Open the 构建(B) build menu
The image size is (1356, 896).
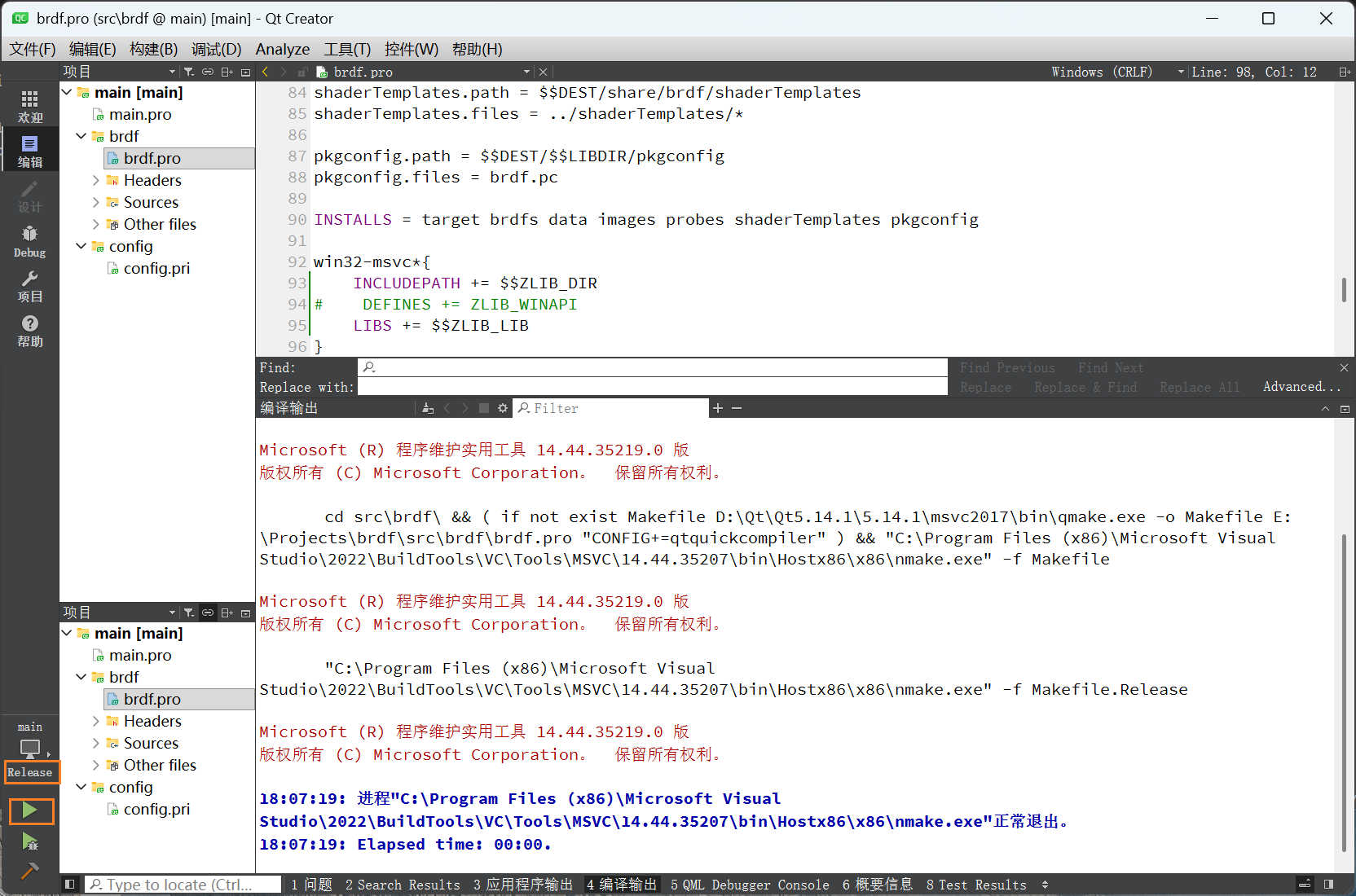(x=153, y=49)
